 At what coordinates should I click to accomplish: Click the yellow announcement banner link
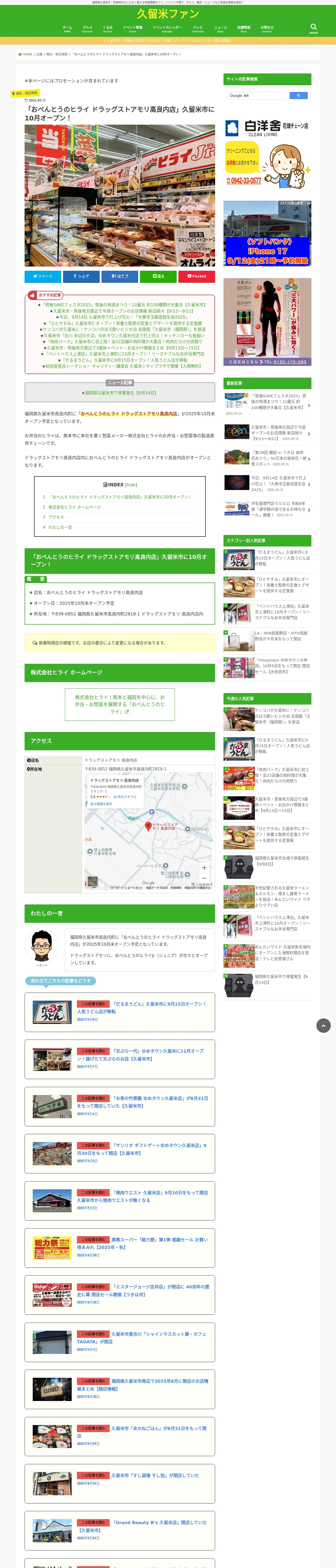pos(168,41)
